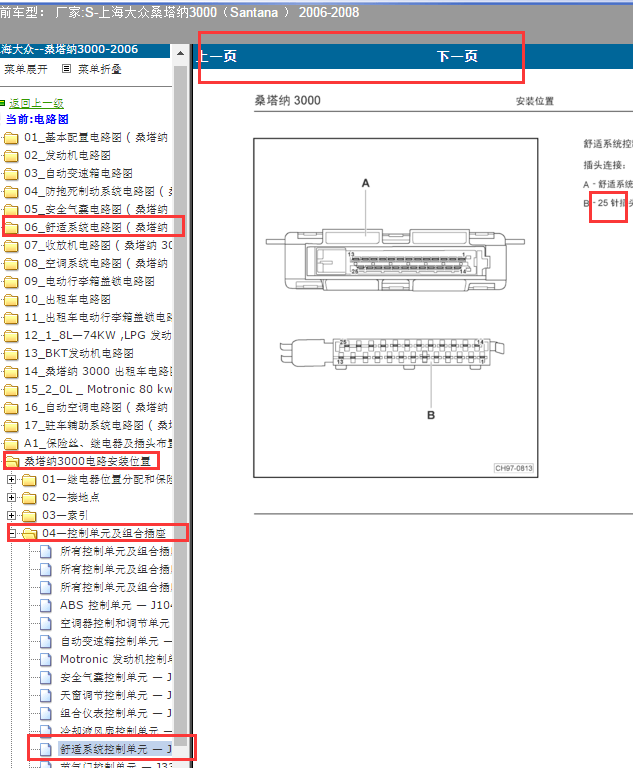Click folder icon of 15_2_0L Motronic 80 kw
This screenshot has height=768, width=633.
point(11,390)
